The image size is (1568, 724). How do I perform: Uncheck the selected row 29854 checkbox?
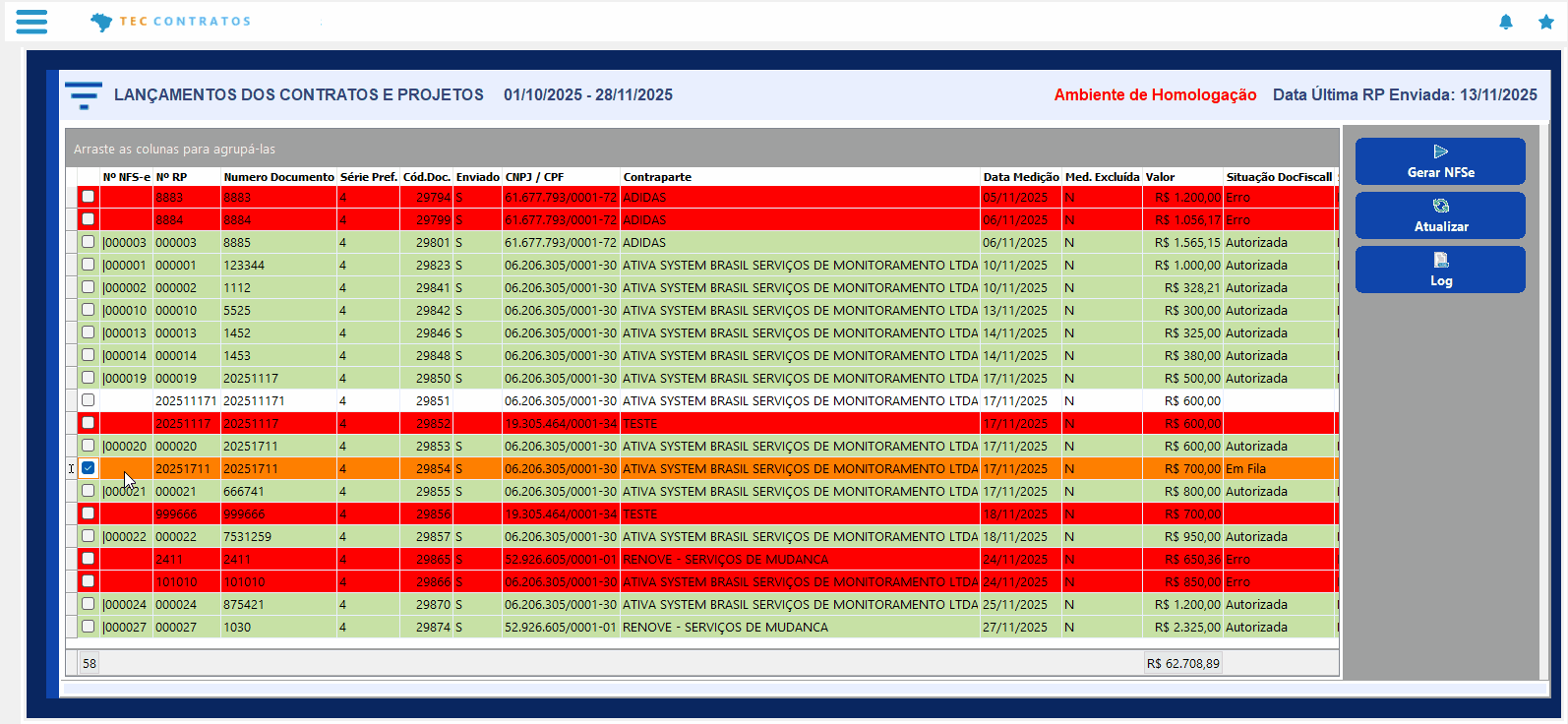[x=89, y=468]
